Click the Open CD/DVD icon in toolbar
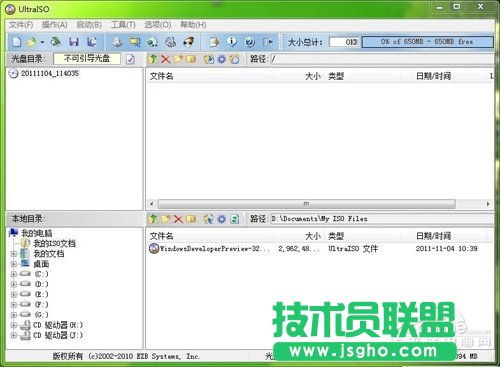 (x=56, y=42)
